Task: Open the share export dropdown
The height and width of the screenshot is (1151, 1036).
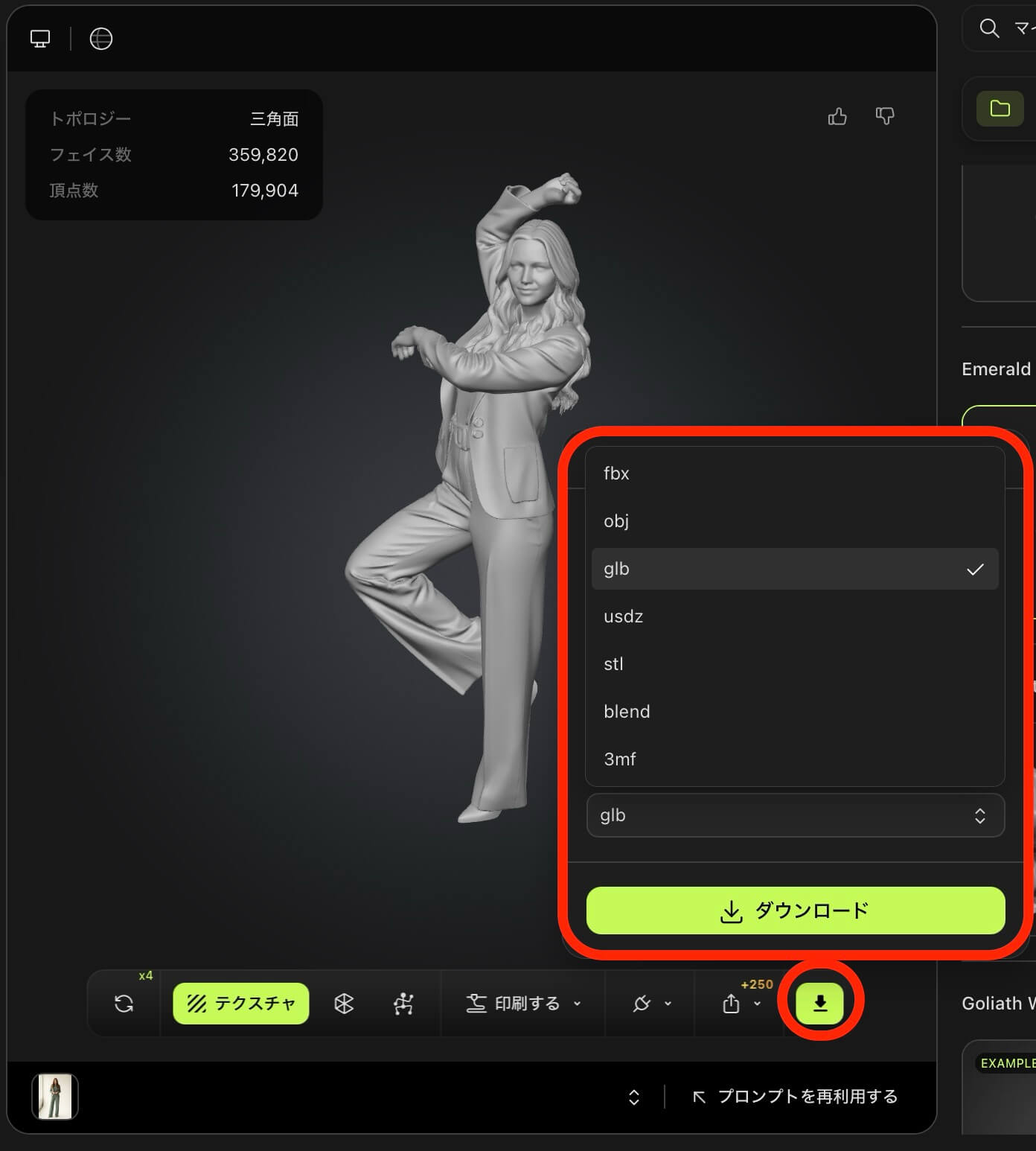Action: point(741,1004)
